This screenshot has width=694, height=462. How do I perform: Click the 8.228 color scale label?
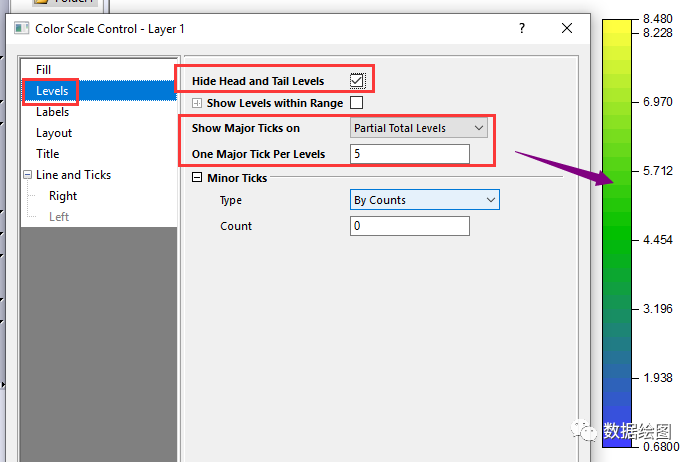coord(658,33)
